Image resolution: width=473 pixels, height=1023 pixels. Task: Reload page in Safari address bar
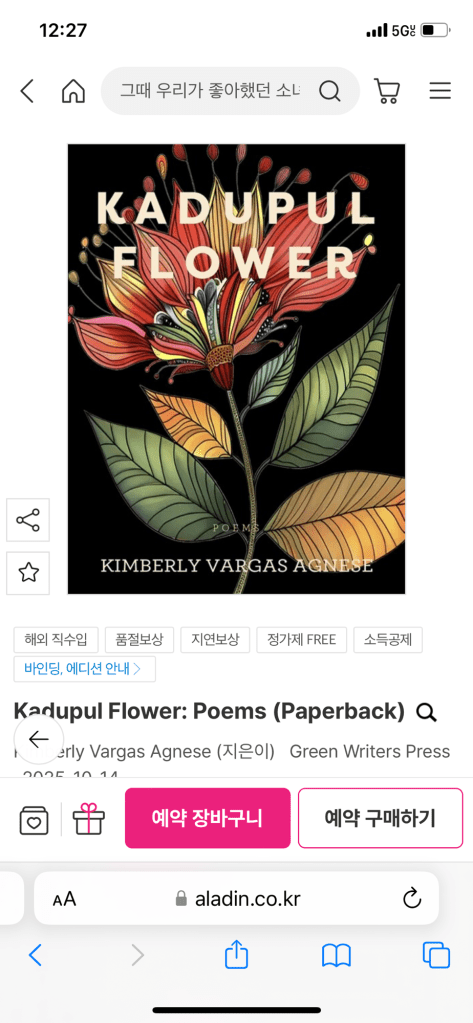[412, 899]
